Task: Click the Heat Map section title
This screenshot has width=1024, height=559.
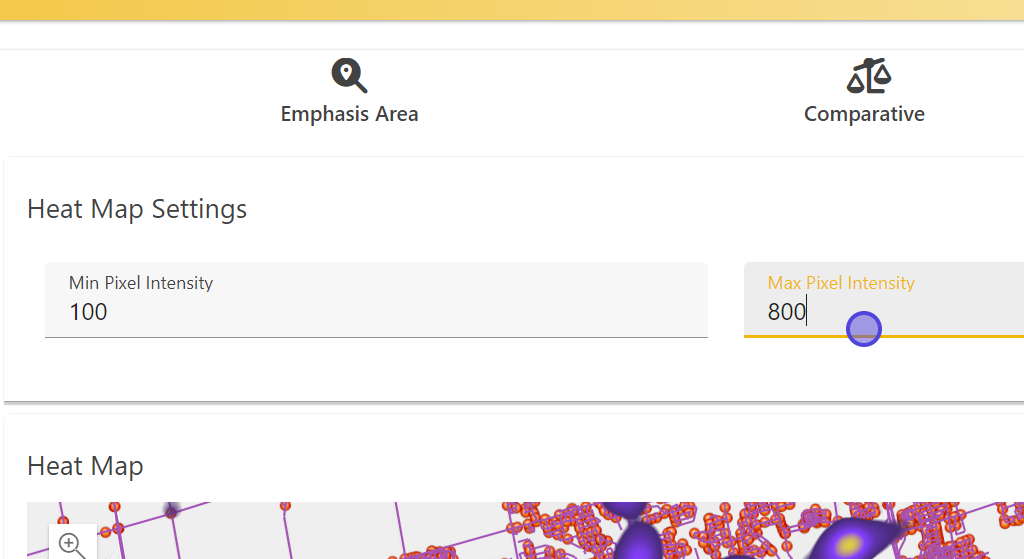Action: point(85,466)
